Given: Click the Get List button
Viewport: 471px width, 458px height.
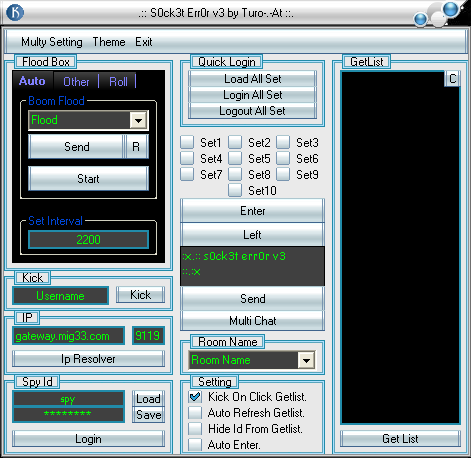Looking at the screenshot, I should pyautogui.click(x=400, y=439).
